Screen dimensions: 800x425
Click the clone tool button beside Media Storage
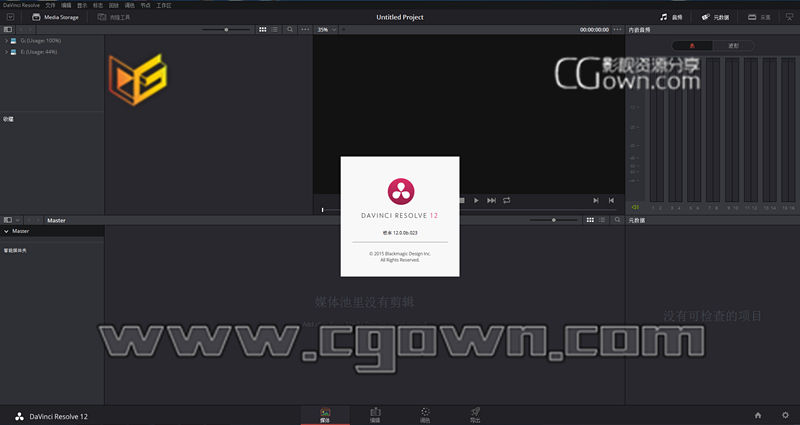coord(114,17)
